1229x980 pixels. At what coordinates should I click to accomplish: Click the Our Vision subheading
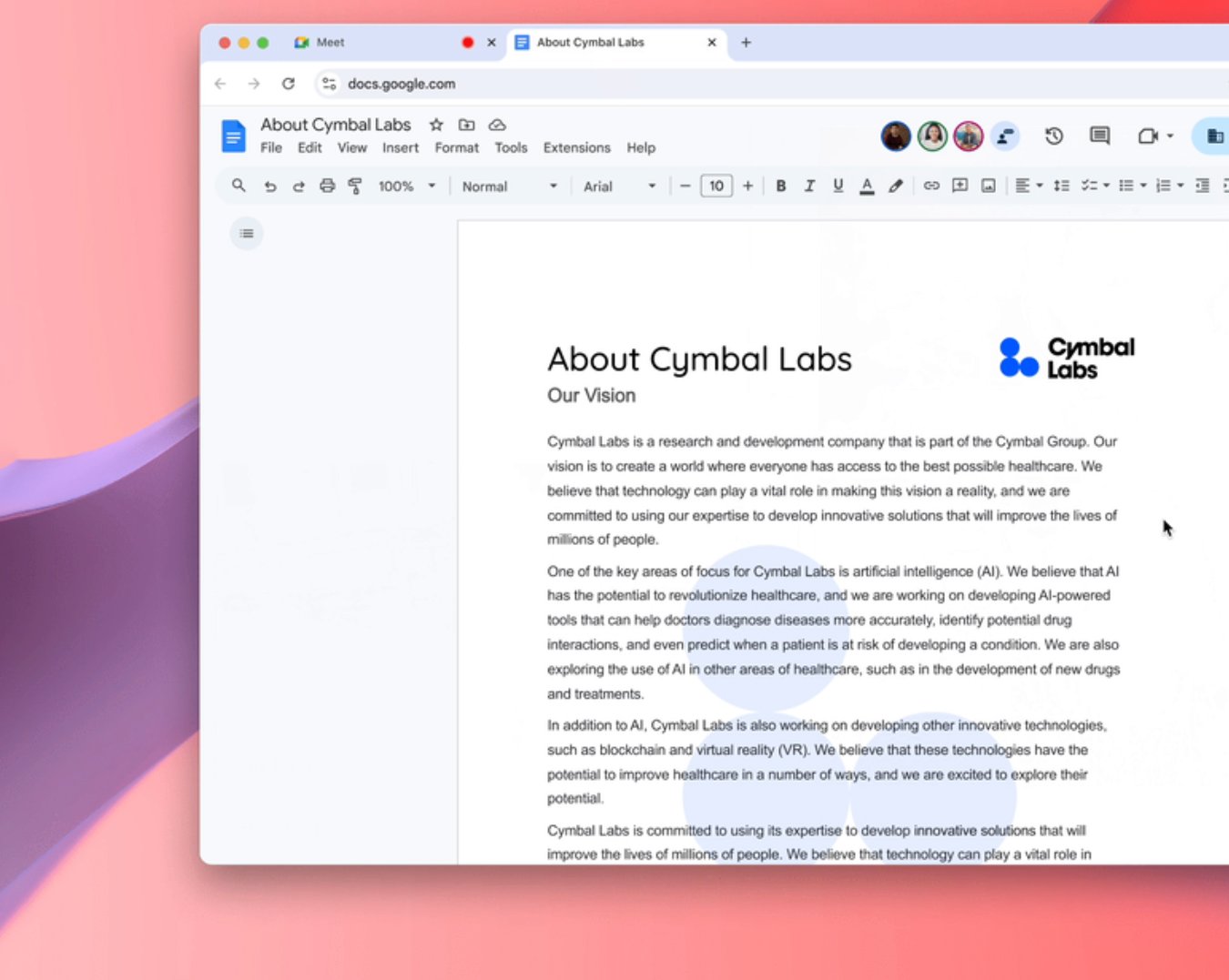point(591,396)
